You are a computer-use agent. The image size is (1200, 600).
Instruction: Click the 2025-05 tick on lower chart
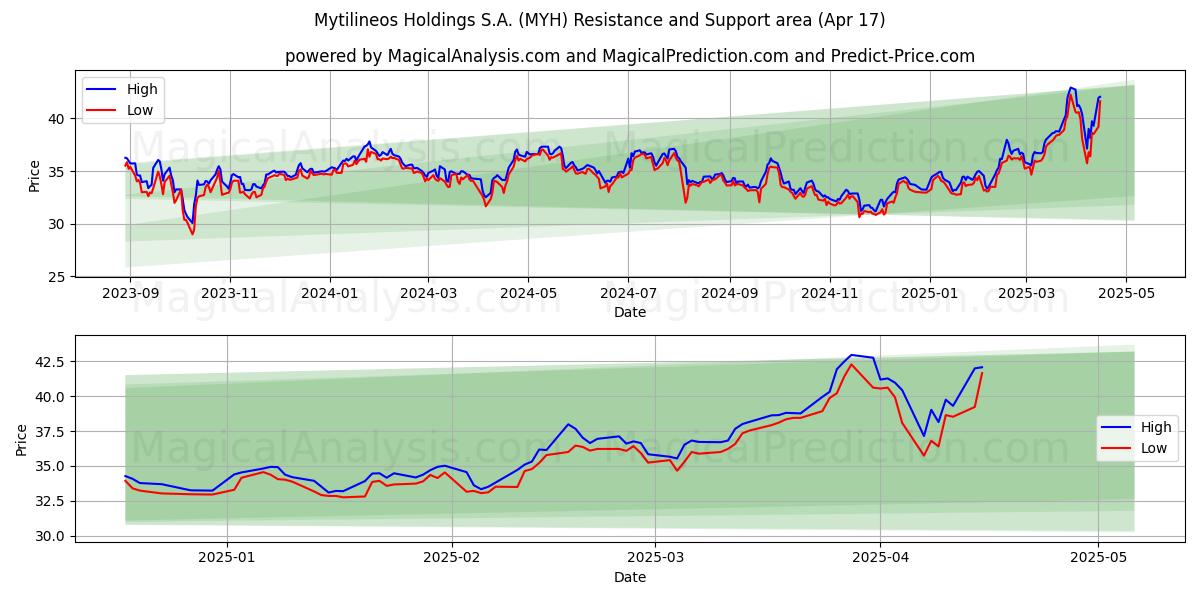[x=1098, y=558]
